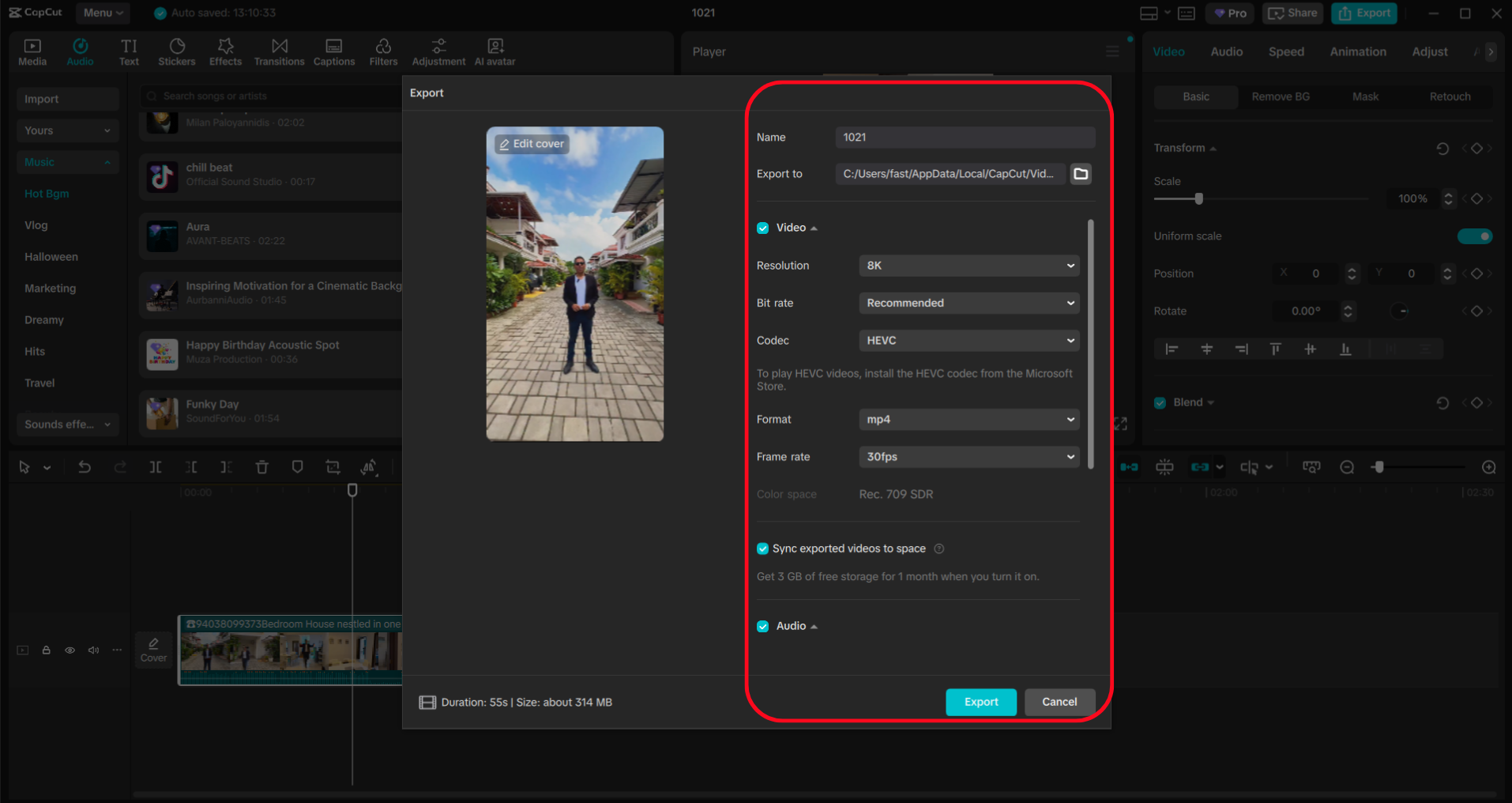Viewport: 1512px width, 803px height.
Task: Open the Resolution dropdown set to 8K
Action: (x=969, y=266)
